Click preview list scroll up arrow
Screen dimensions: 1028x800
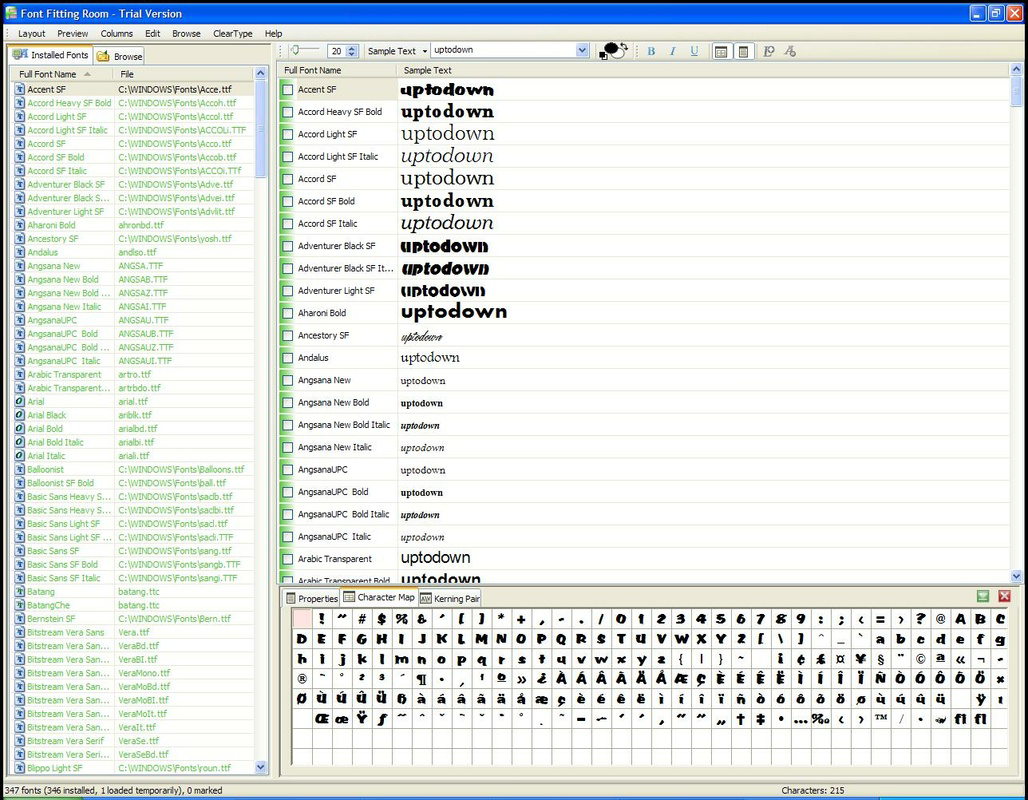click(x=1016, y=70)
